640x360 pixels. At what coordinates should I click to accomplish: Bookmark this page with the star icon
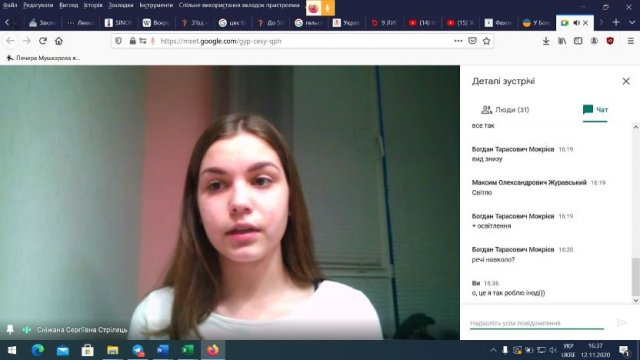pyautogui.click(x=486, y=41)
